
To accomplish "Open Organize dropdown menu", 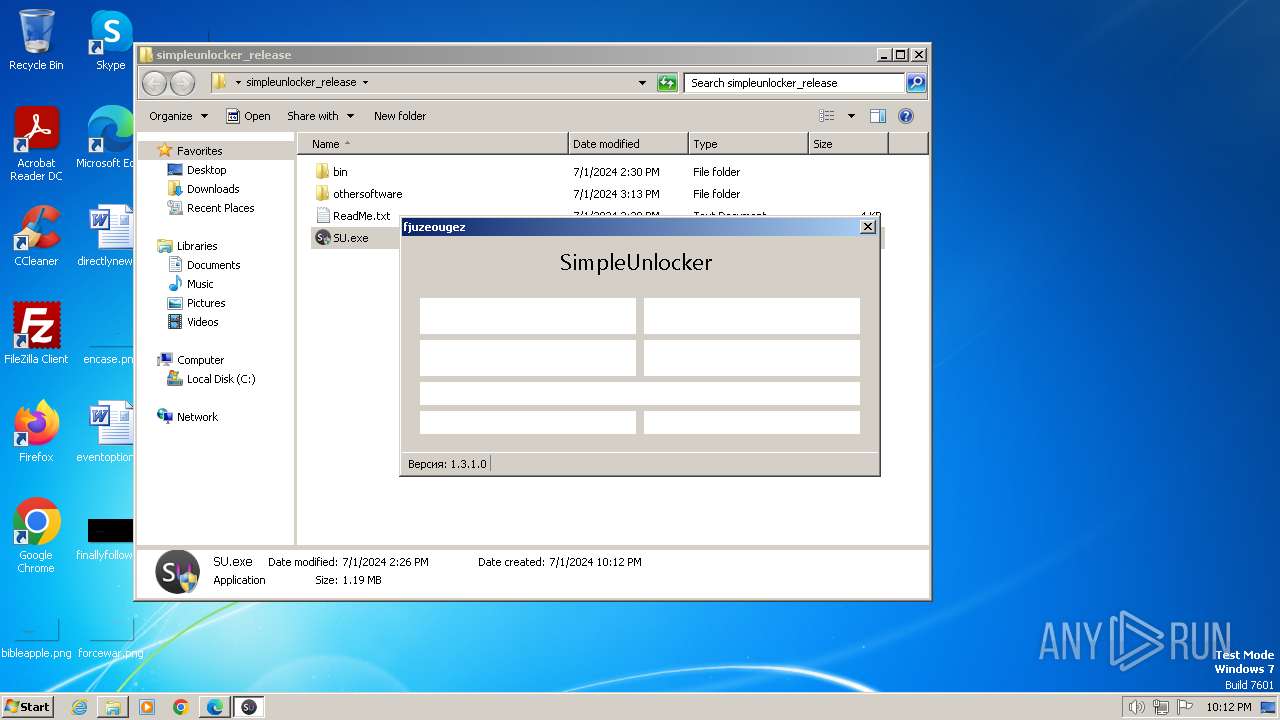I will 179,116.
